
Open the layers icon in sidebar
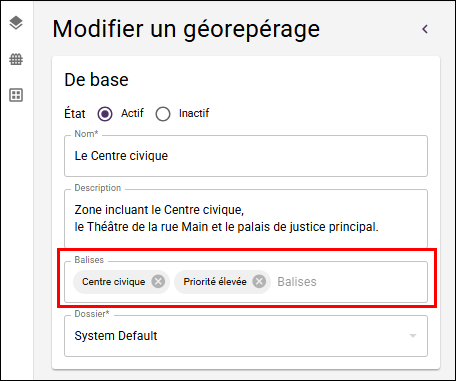(16, 23)
